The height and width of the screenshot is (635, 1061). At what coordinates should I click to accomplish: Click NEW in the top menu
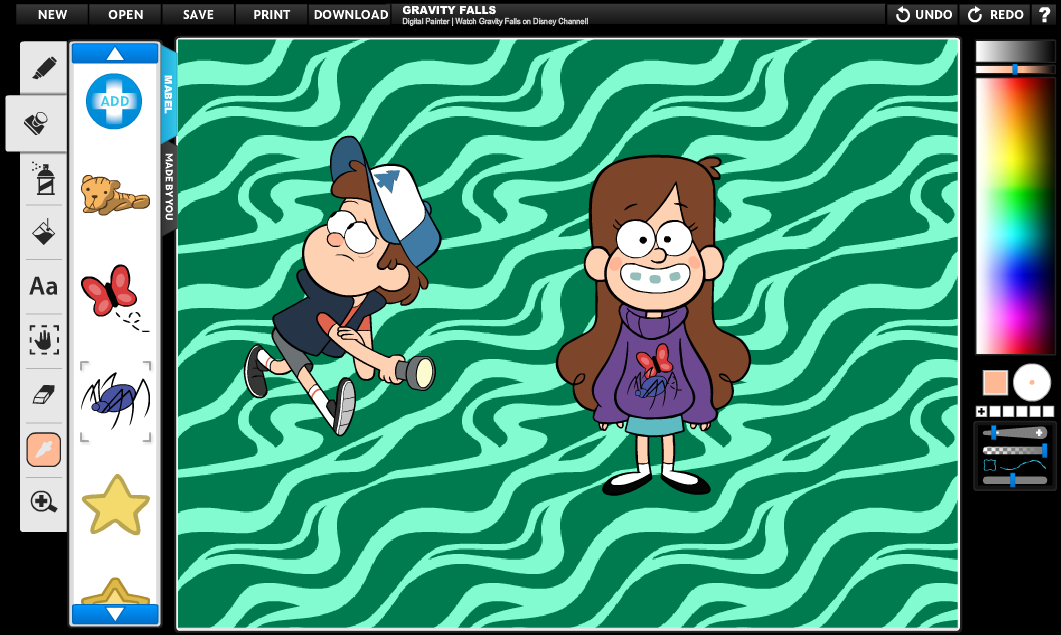point(52,14)
